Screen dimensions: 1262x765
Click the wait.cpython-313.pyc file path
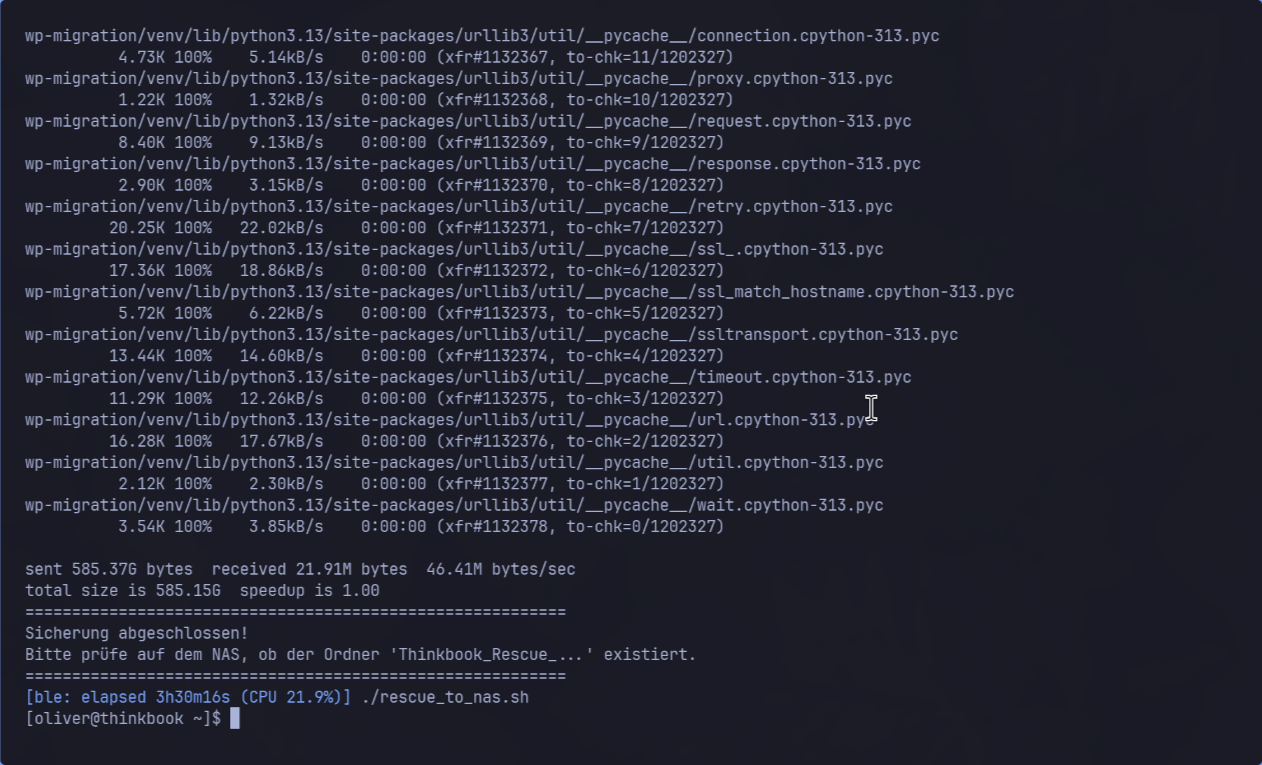click(454, 505)
